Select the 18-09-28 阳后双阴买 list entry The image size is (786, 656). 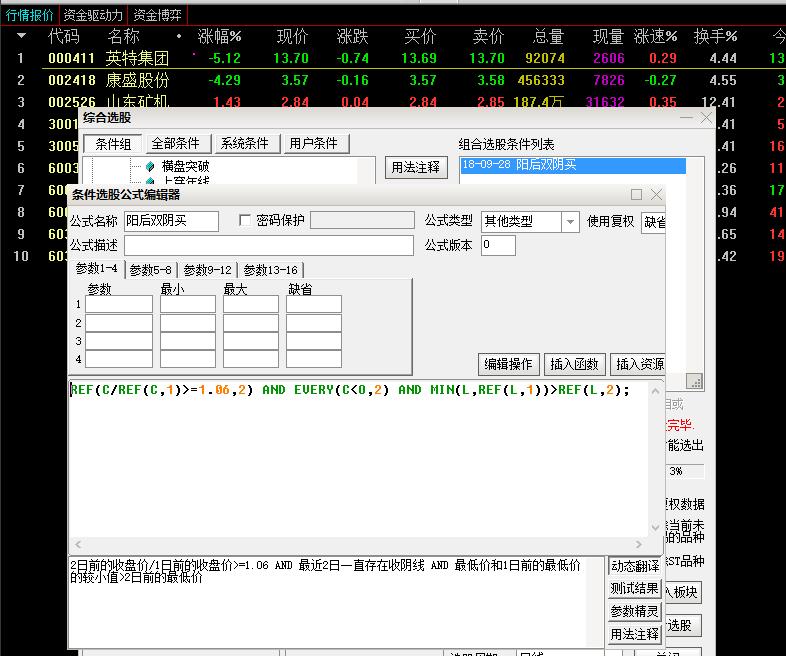(x=573, y=166)
